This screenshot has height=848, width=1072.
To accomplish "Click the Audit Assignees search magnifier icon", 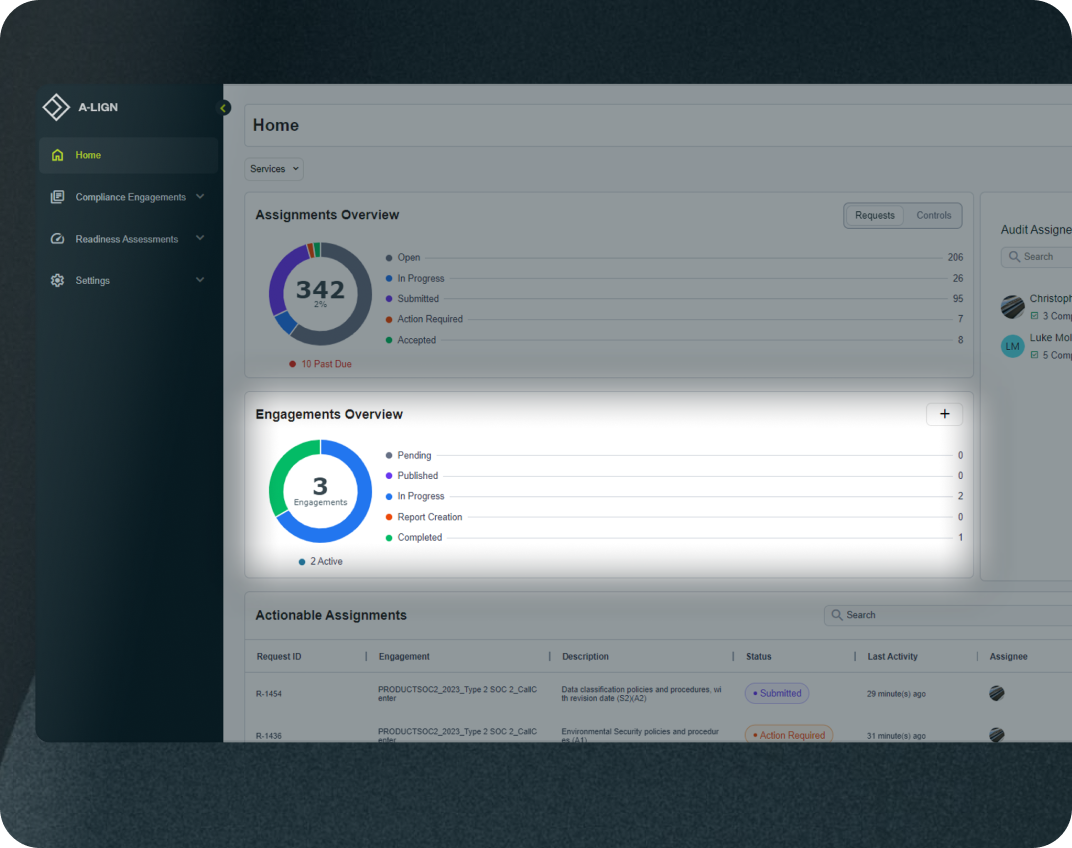I will pos(1015,256).
